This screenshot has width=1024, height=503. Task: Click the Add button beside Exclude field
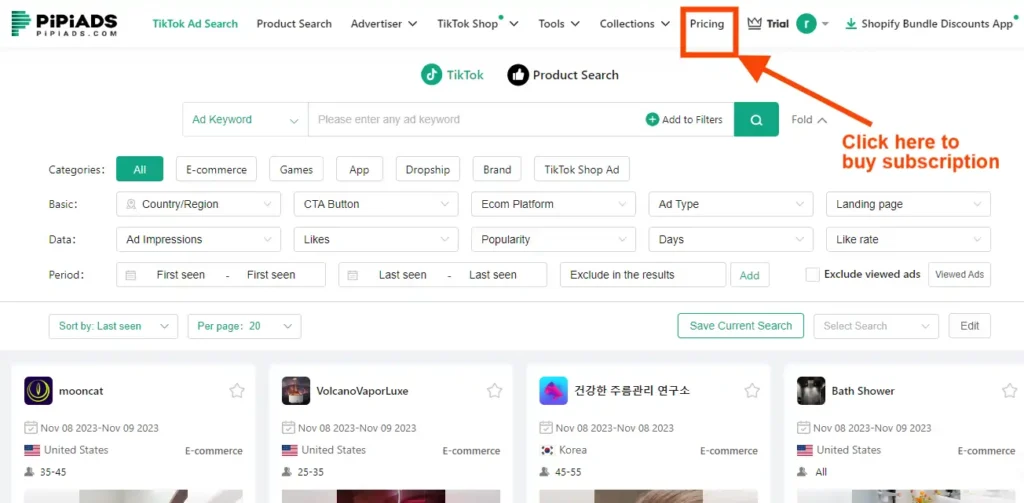point(750,275)
